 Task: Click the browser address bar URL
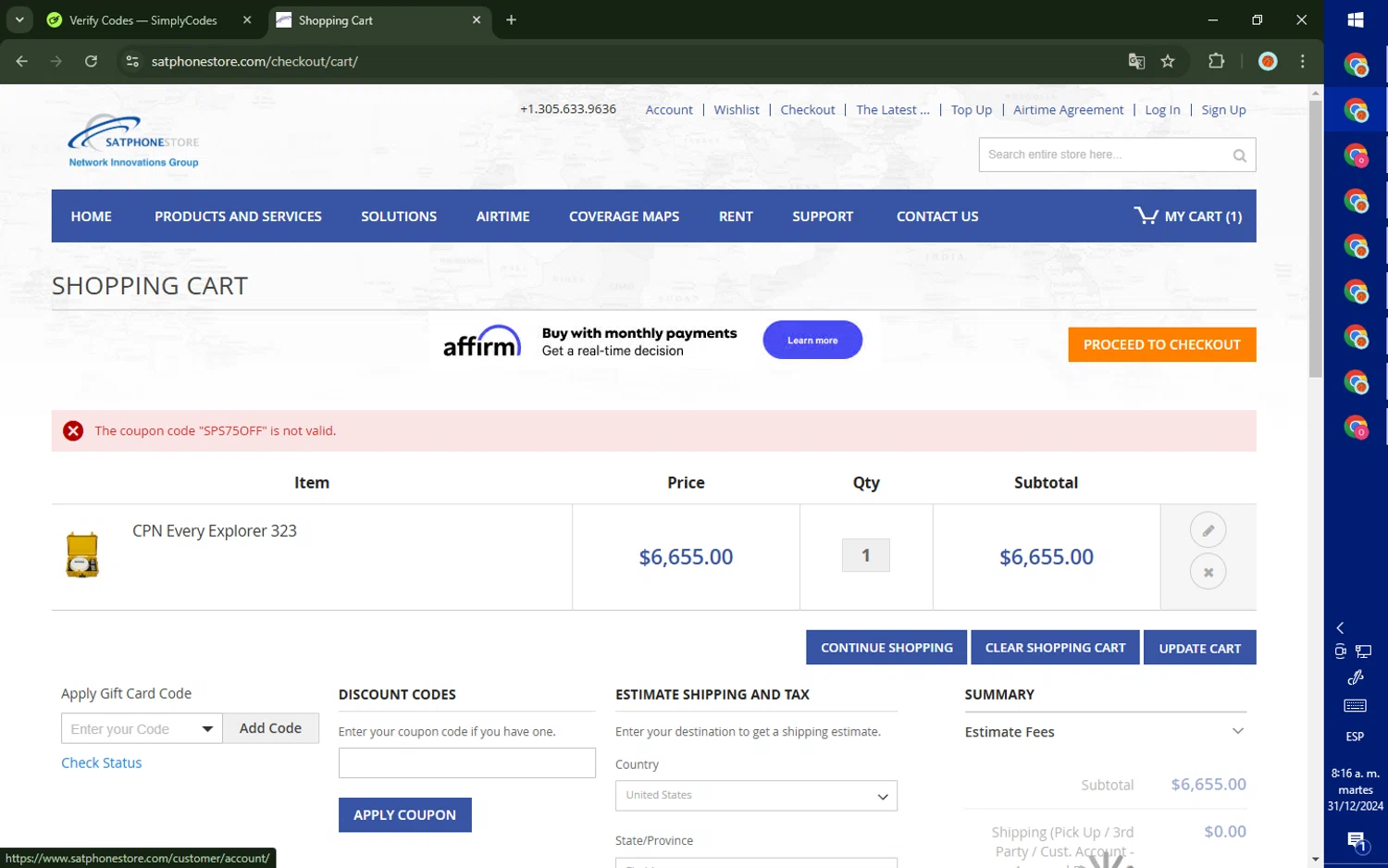point(254,61)
